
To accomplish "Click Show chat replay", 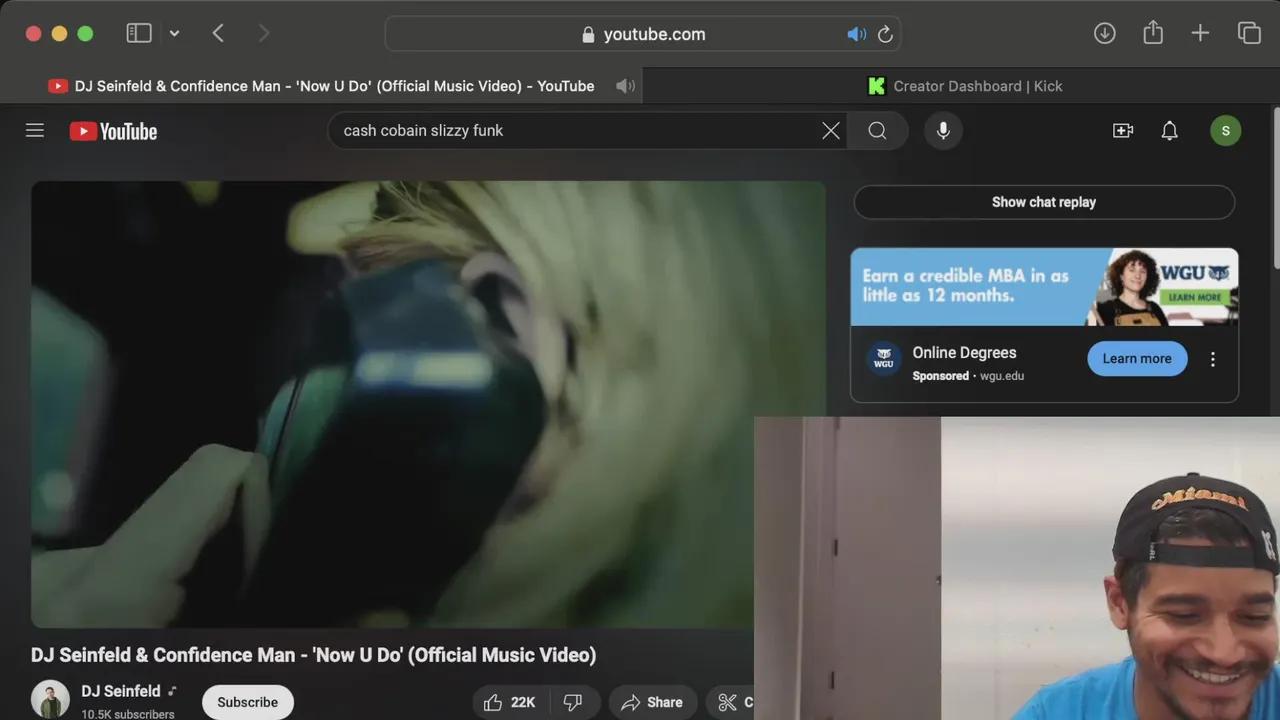I will [1044, 202].
